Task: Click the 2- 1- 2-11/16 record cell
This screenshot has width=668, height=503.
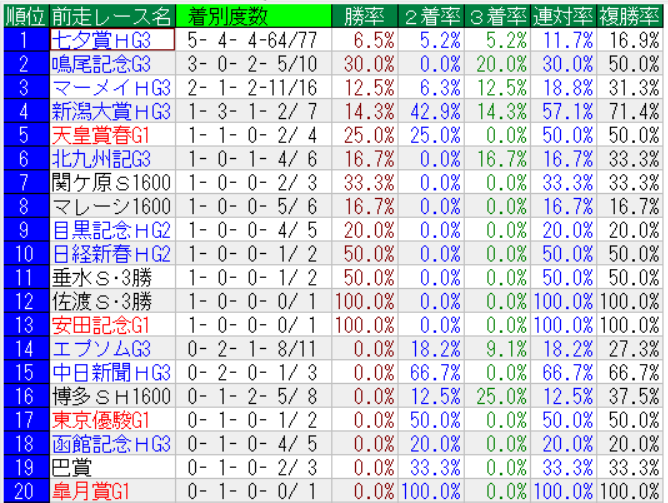Action: click(x=253, y=87)
